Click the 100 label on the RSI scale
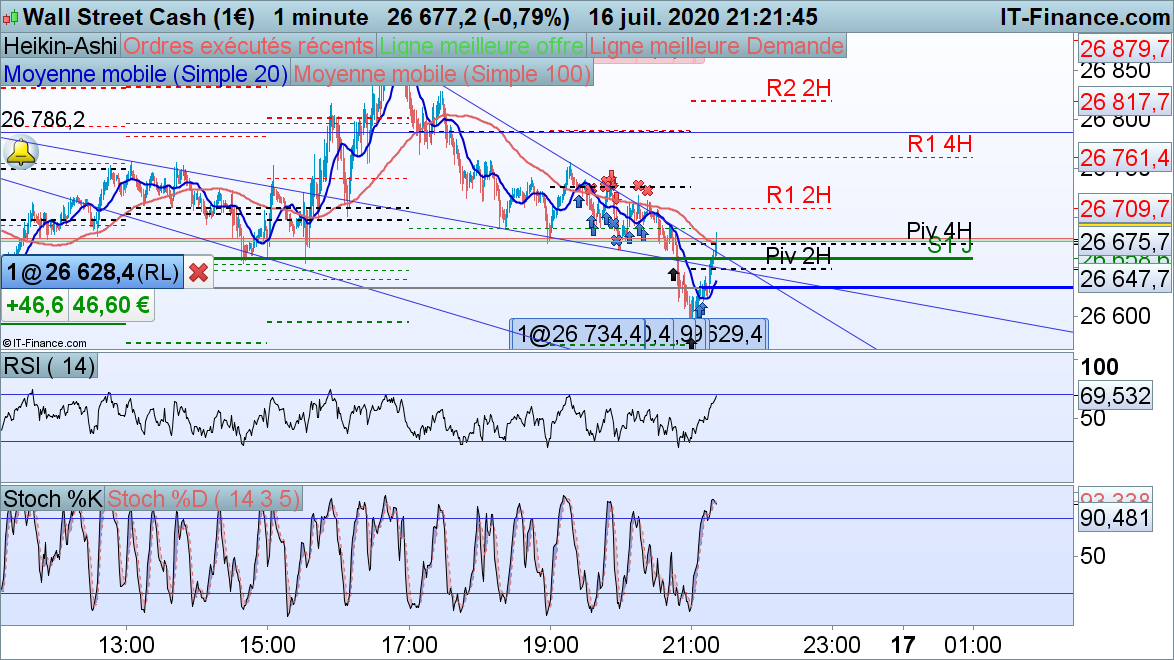1174x660 pixels. point(1099,367)
